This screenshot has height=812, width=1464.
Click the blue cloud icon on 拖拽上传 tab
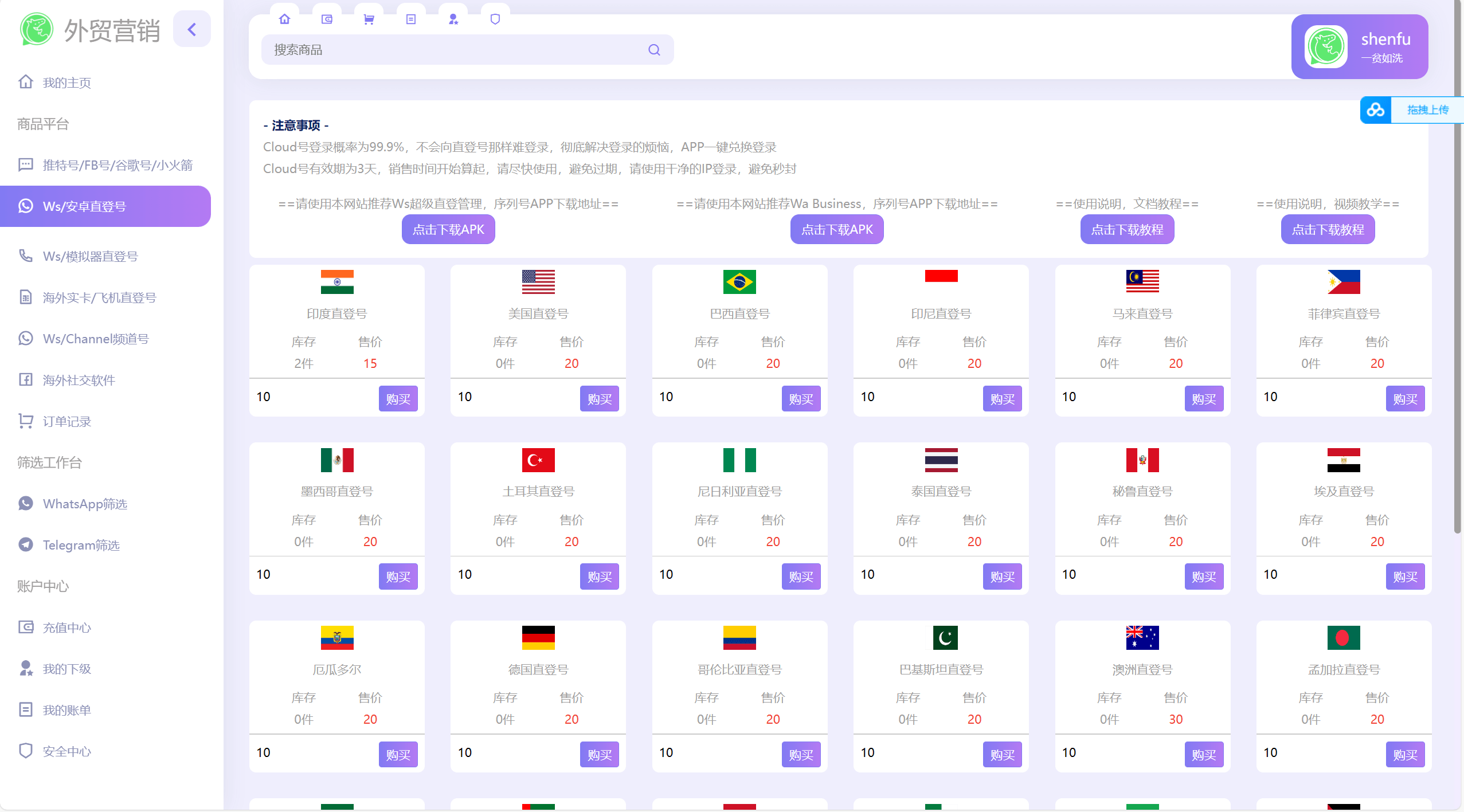coord(1376,109)
